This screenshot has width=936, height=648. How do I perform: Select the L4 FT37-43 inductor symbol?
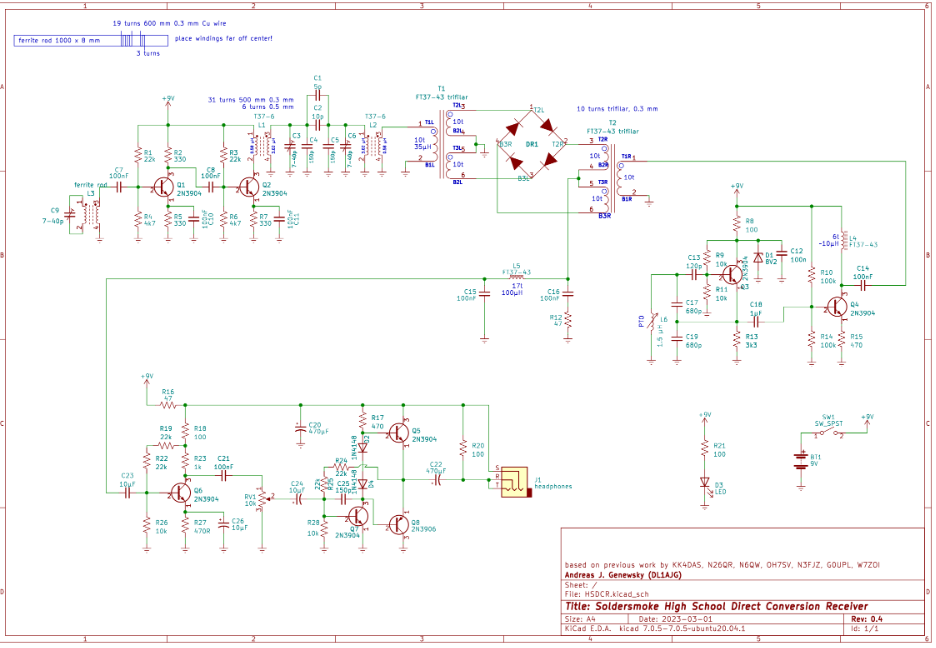[842, 240]
